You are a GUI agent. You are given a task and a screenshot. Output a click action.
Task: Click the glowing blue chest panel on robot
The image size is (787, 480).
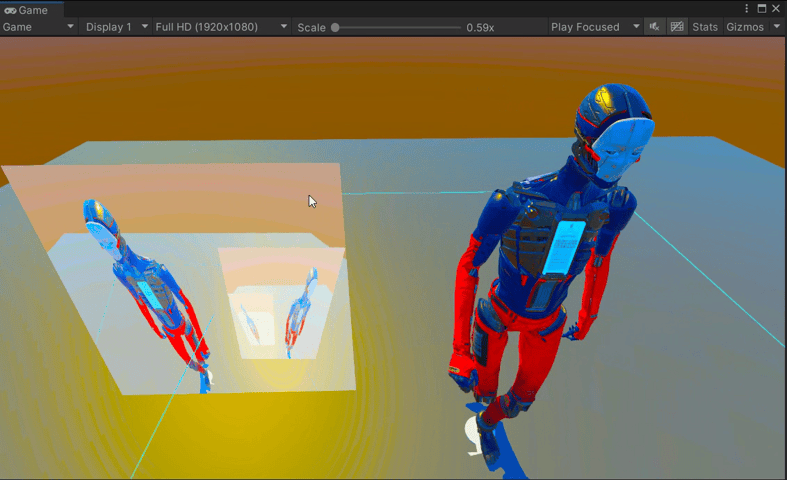pyautogui.click(x=565, y=246)
